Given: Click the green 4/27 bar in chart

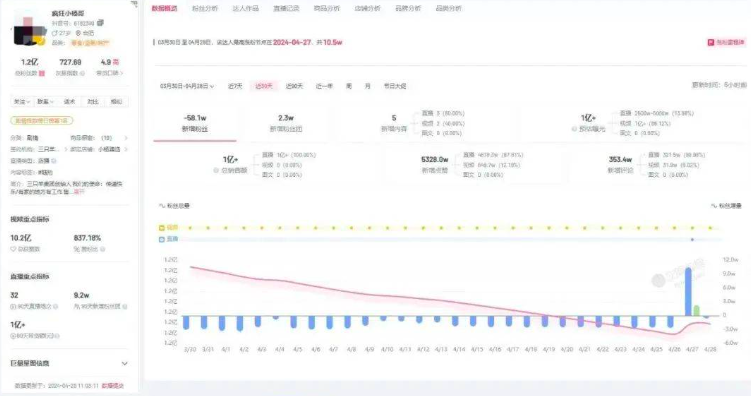Looking at the screenshot, I should tap(696, 311).
